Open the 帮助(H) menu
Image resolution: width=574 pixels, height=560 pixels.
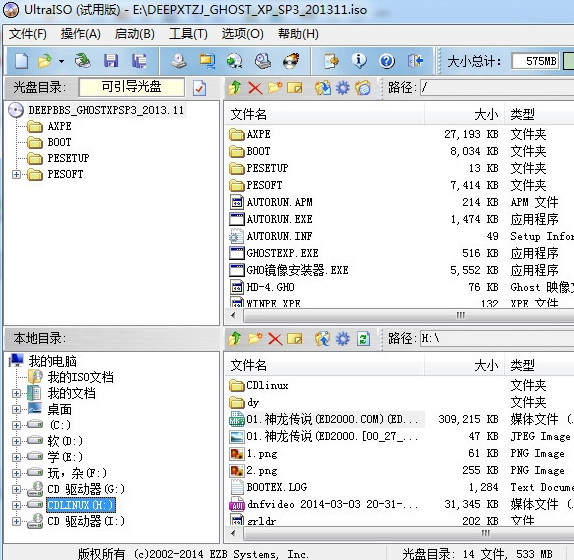point(298,34)
